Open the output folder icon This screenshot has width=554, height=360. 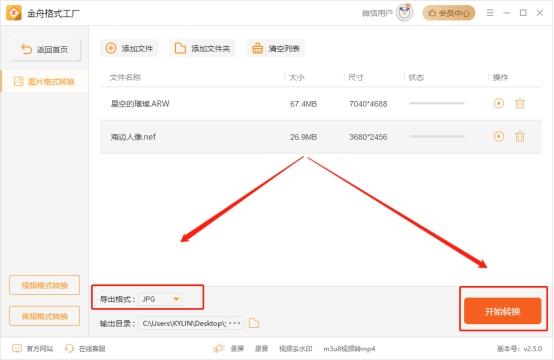click(254, 323)
